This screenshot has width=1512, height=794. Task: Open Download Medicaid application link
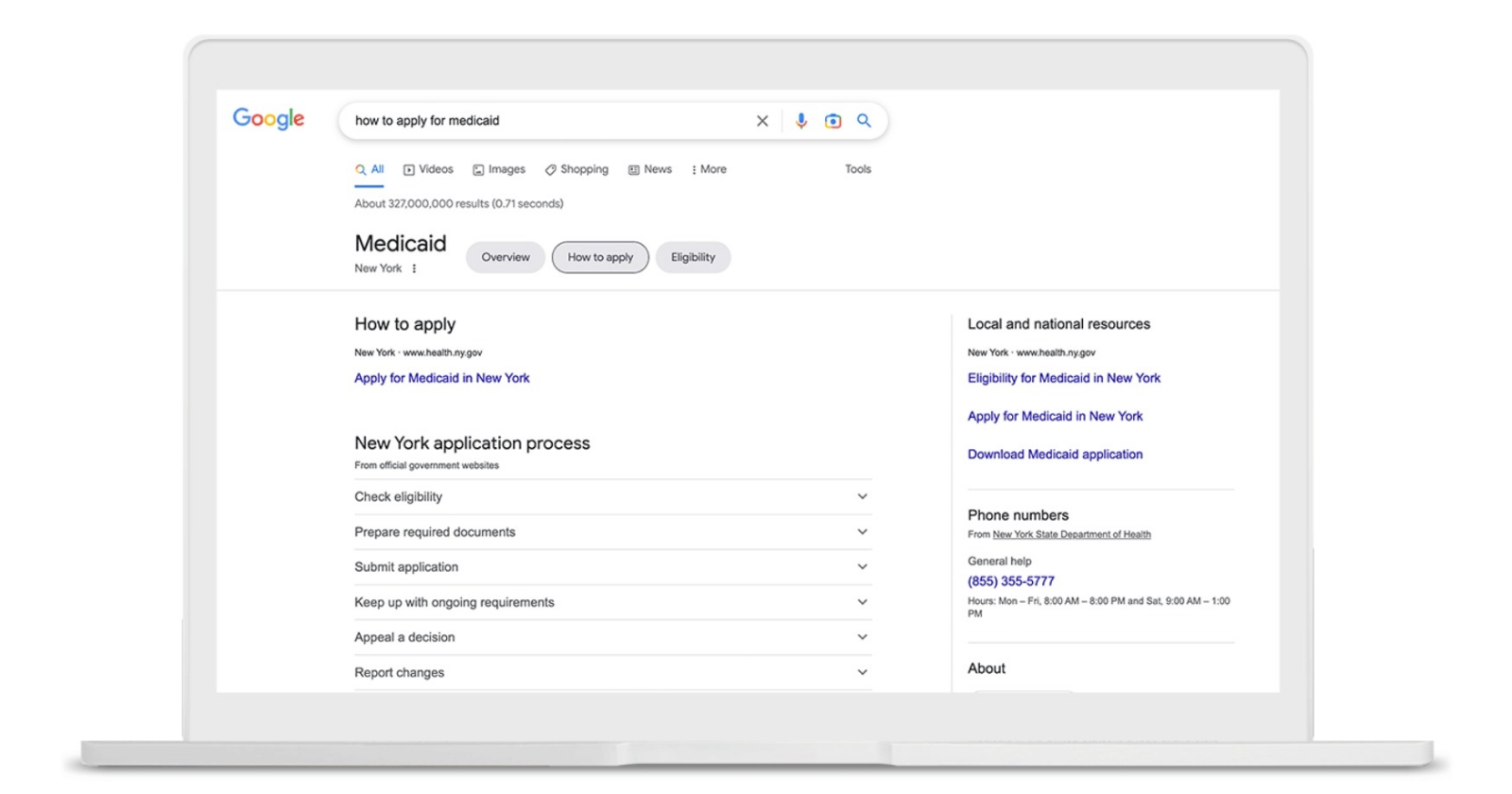1055,455
